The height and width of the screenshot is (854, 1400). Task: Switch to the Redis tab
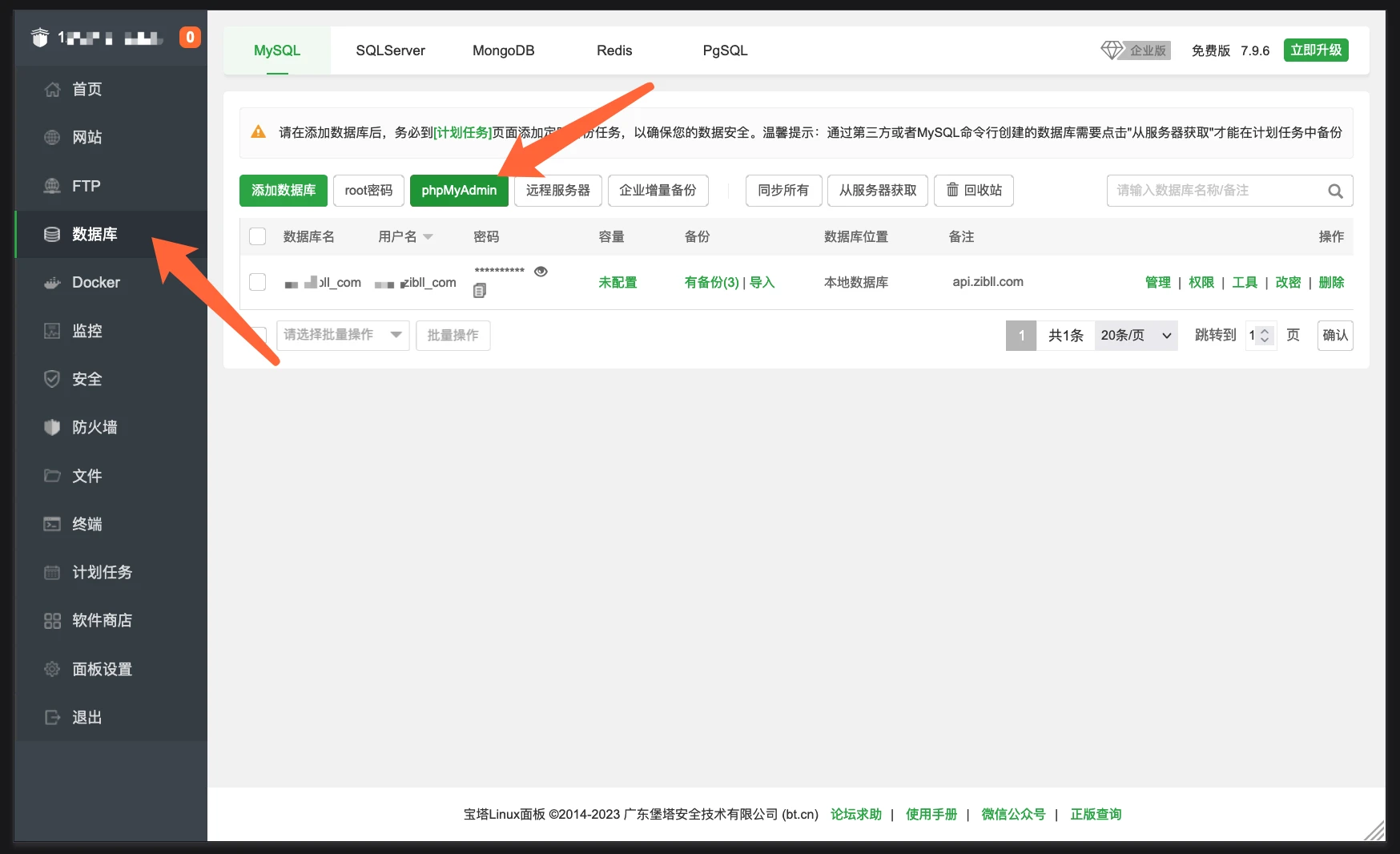pyautogui.click(x=614, y=50)
